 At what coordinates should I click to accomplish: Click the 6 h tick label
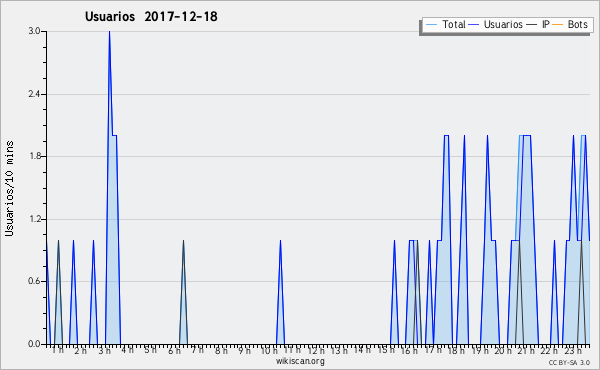pyautogui.click(x=174, y=351)
